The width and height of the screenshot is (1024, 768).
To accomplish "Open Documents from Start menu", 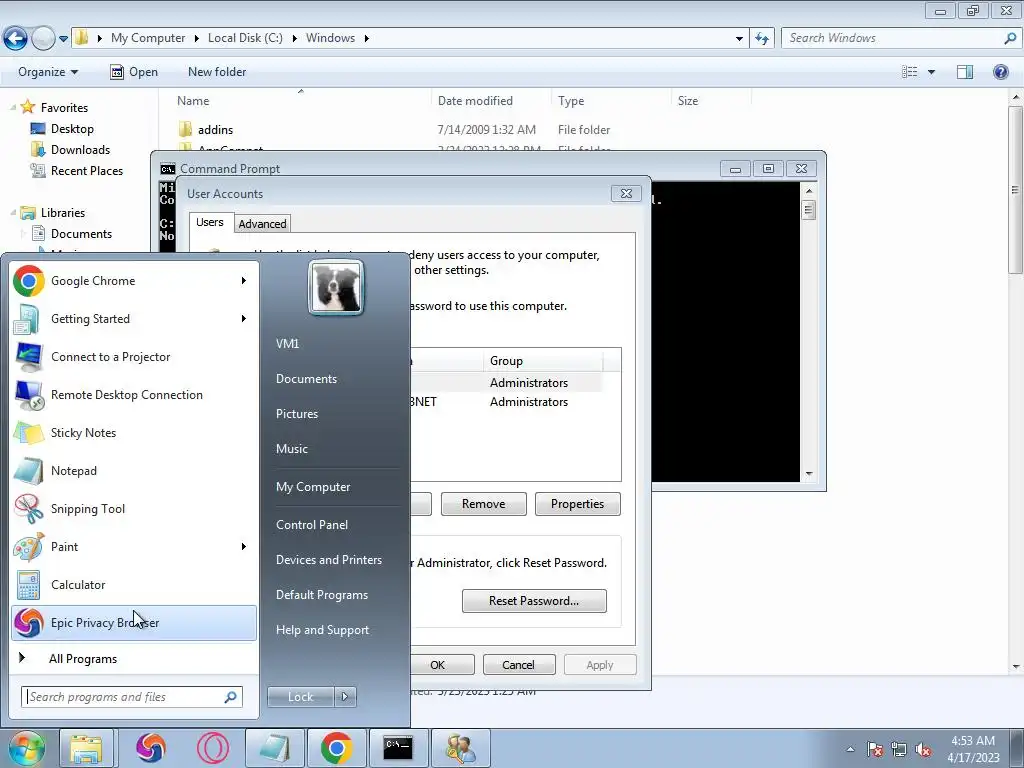I will 306,379.
